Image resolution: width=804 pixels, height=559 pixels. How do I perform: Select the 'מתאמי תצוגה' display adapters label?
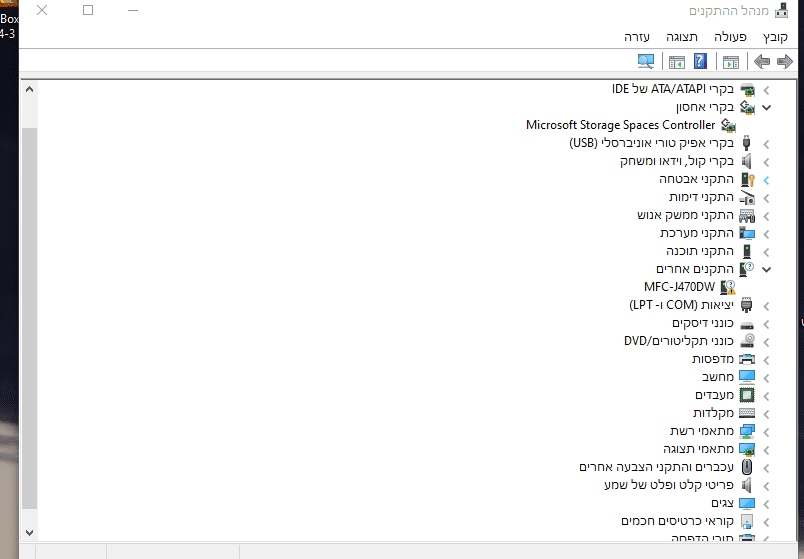pos(698,449)
